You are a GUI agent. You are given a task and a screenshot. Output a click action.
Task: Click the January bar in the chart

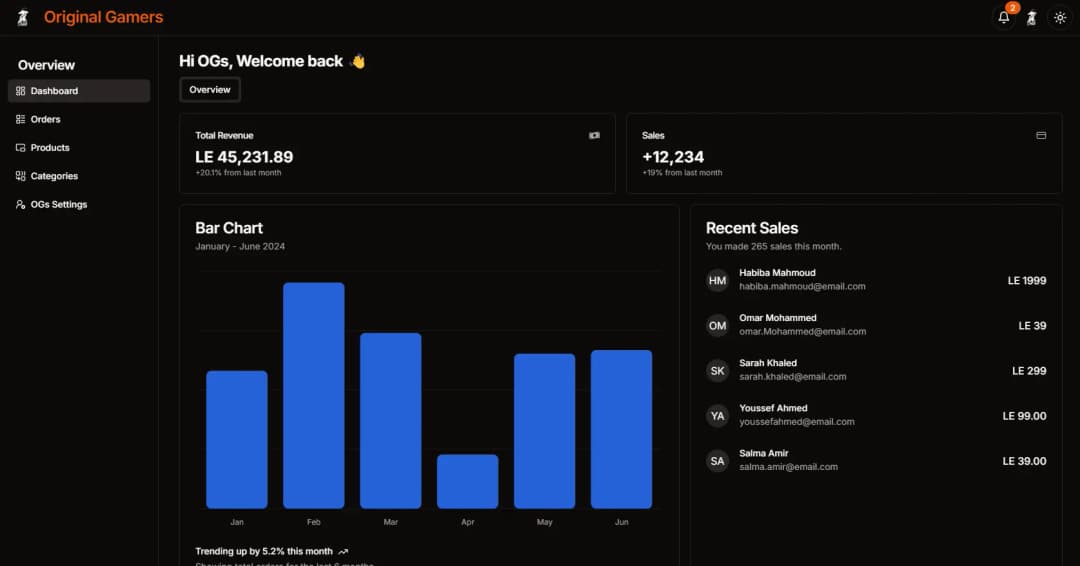click(237, 439)
